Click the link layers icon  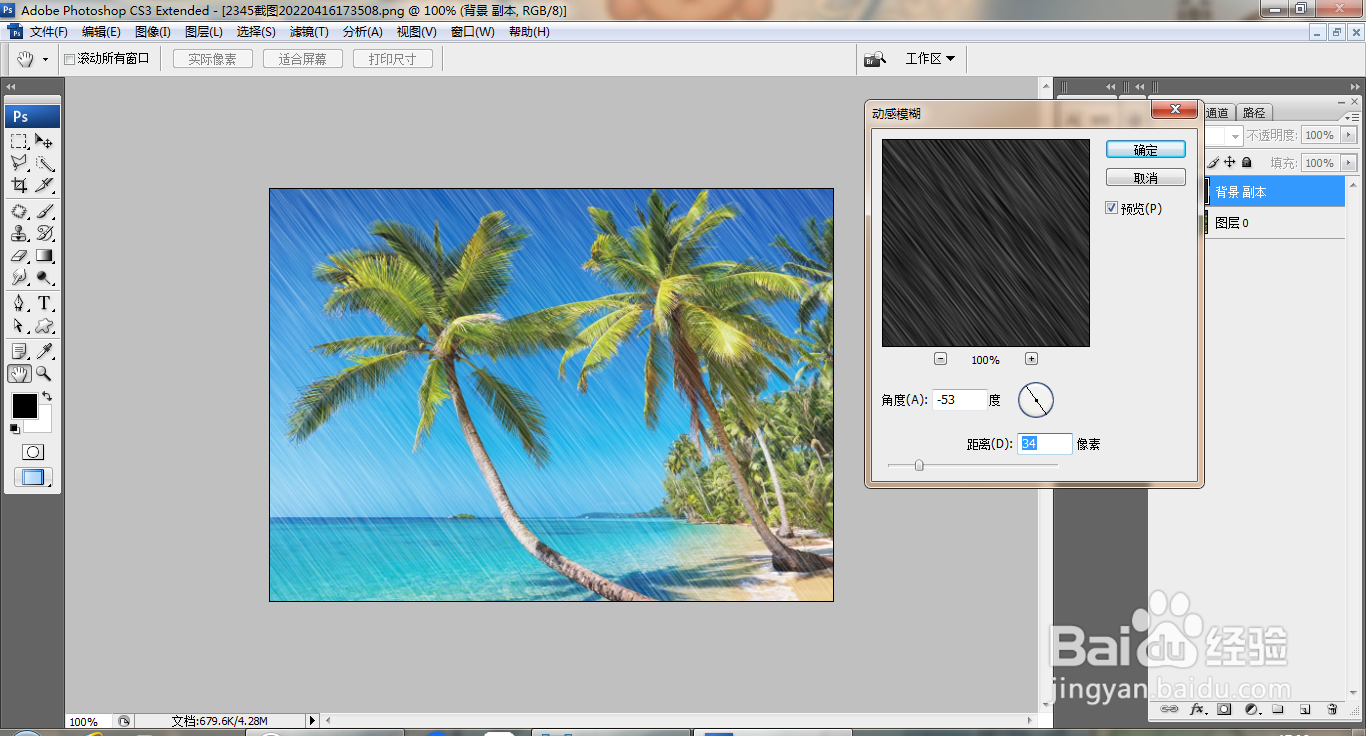tap(1169, 709)
